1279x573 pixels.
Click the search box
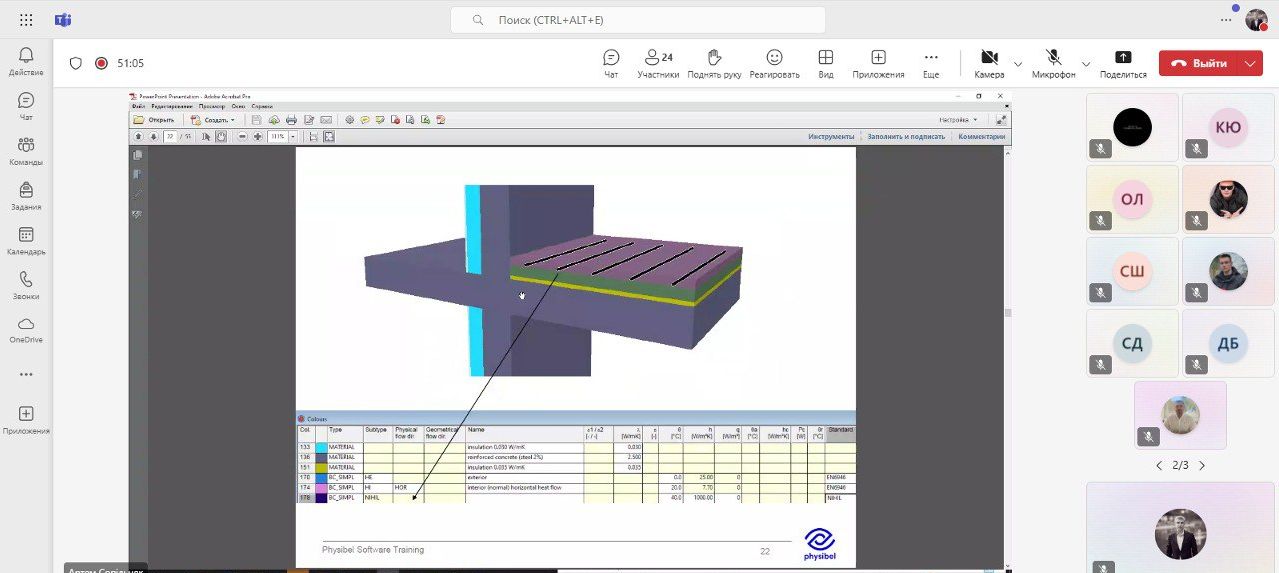click(638, 20)
